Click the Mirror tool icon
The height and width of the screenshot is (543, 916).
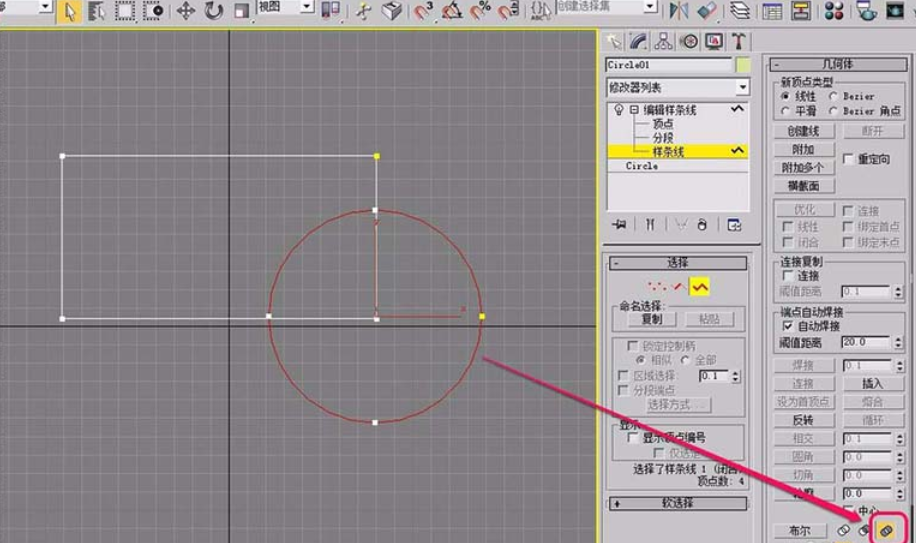tap(679, 11)
